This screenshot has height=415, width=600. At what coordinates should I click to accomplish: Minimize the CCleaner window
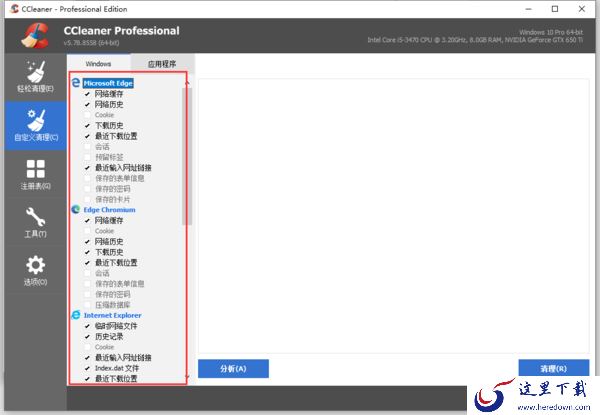tap(529, 9)
